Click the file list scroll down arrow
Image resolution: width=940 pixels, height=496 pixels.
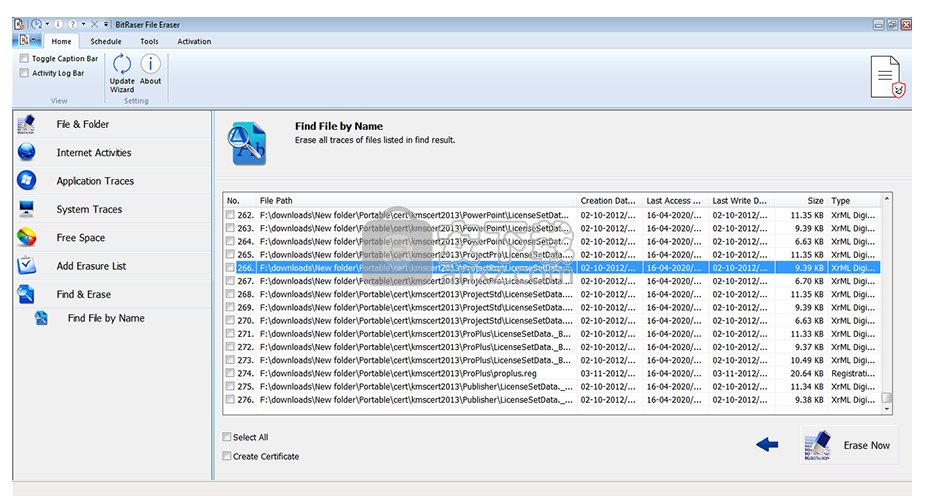click(x=887, y=408)
